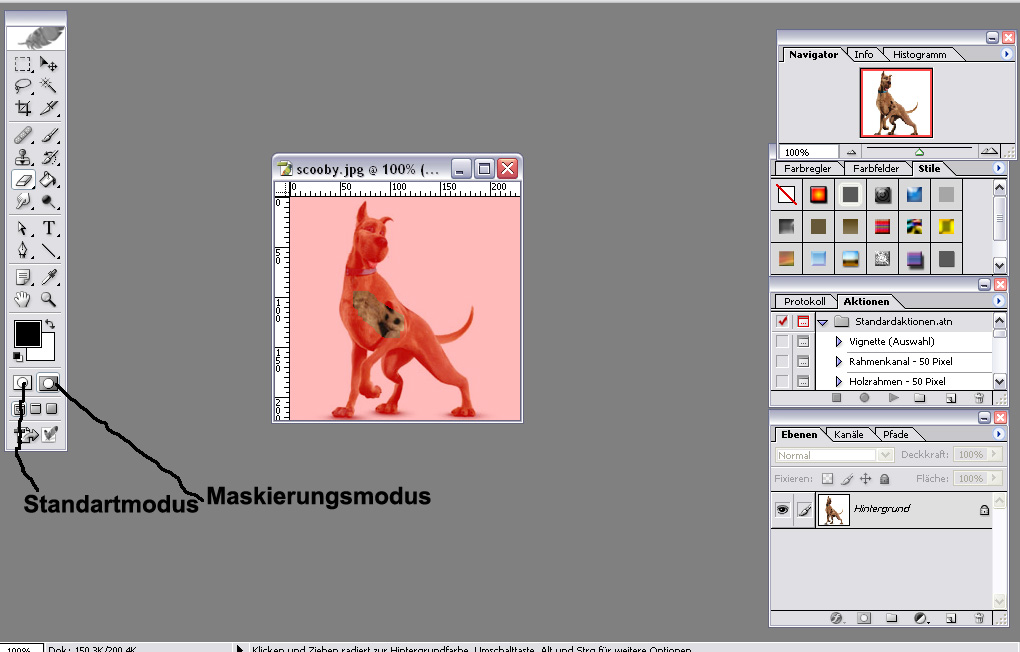
Task: Swap foreground and background colors
Action: coord(50,323)
